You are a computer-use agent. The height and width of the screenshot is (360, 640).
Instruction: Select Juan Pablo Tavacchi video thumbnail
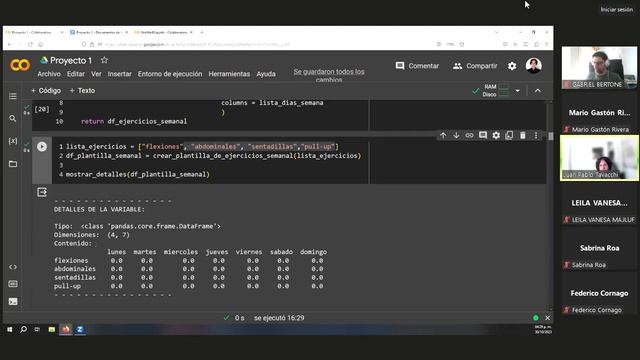(599, 158)
